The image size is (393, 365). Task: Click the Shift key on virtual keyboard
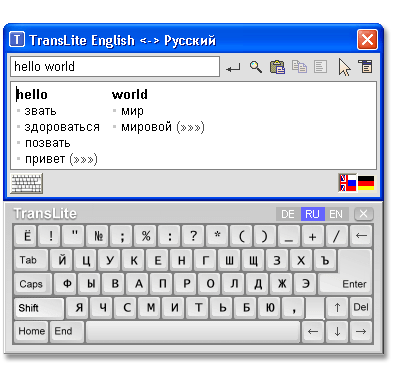point(39,308)
